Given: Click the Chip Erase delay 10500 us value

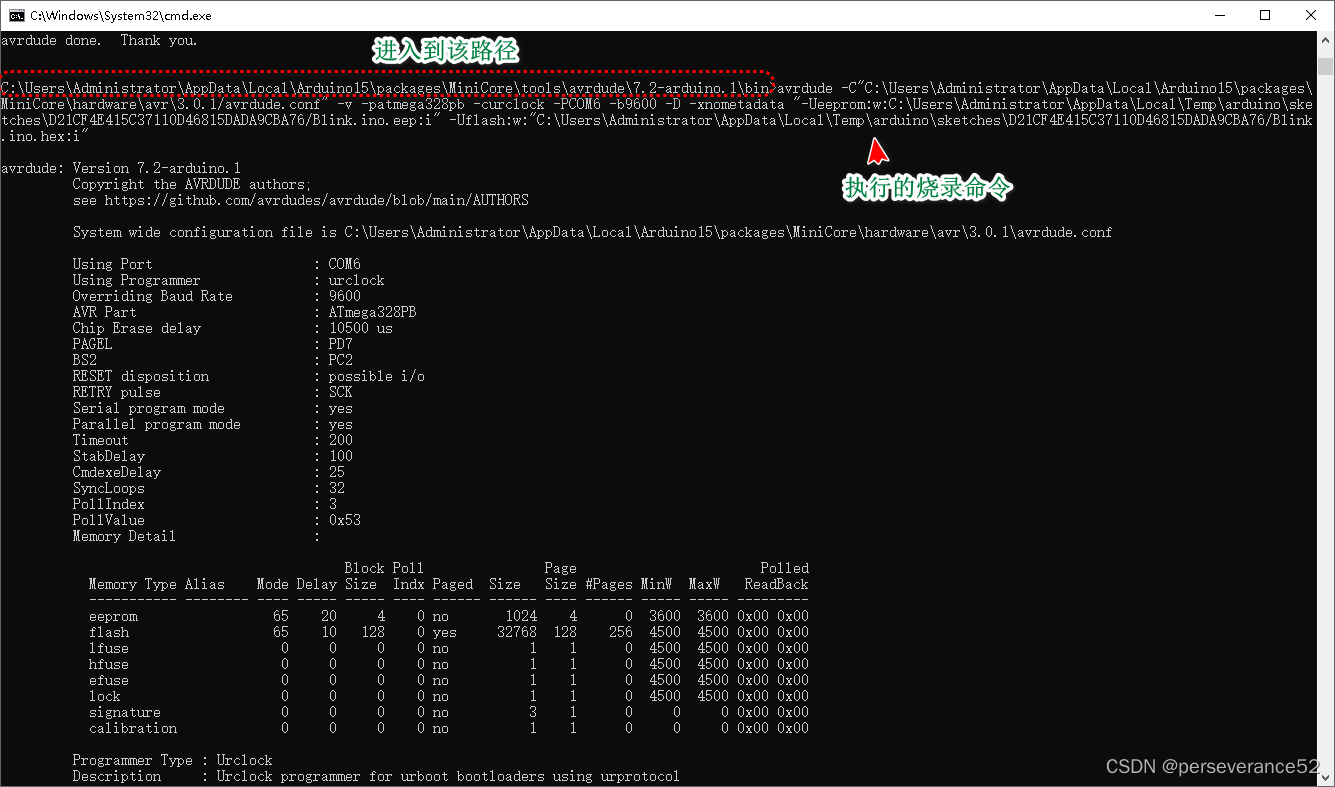Looking at the screenshot, I should pyautogui.click(x=360, y=328).
